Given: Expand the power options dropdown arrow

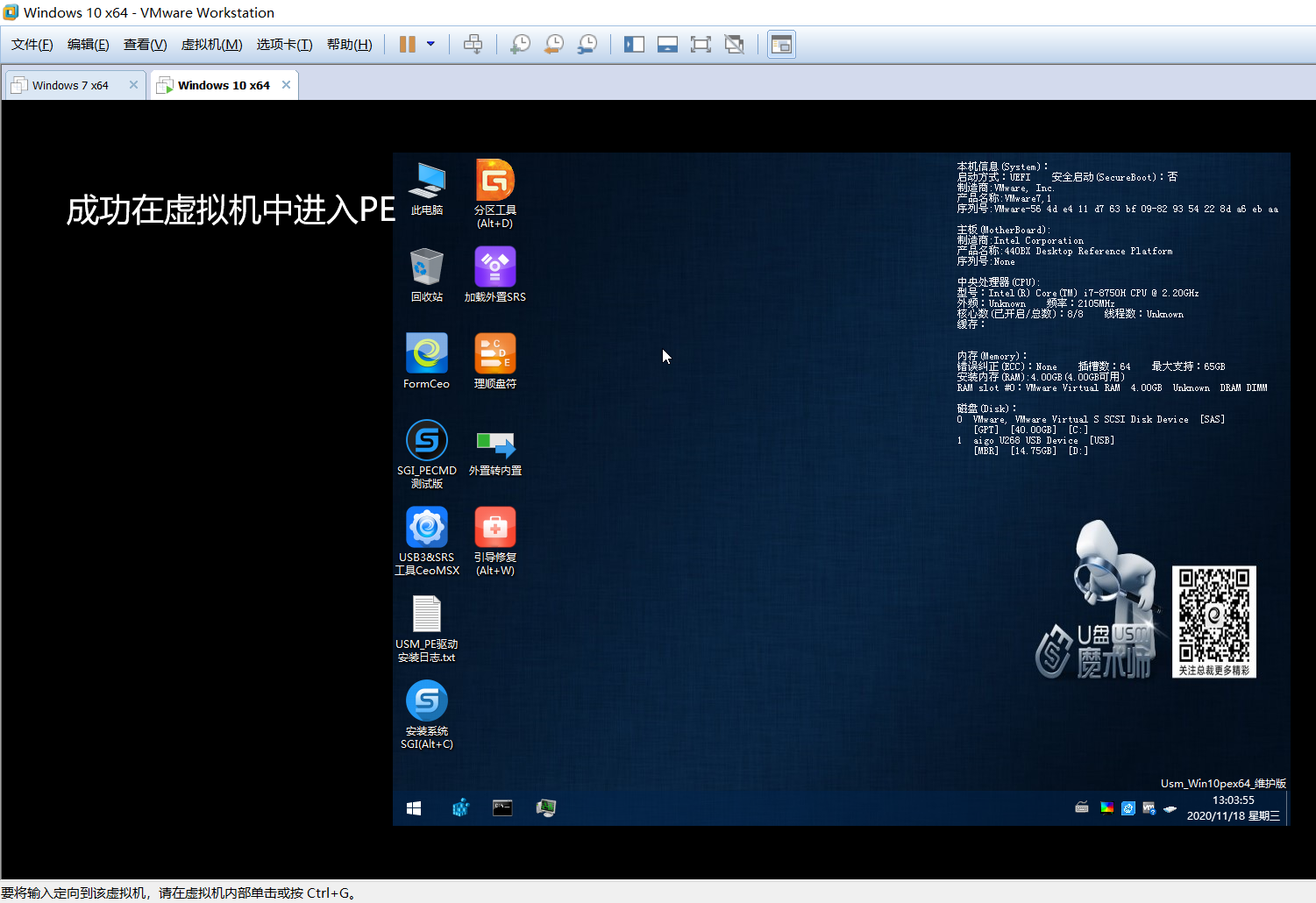Looking at the screenshot, I should pos(430,44).
